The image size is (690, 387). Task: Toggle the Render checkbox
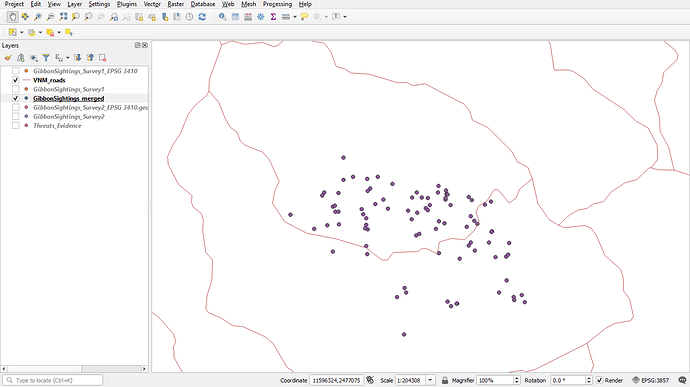pos(599,380)
